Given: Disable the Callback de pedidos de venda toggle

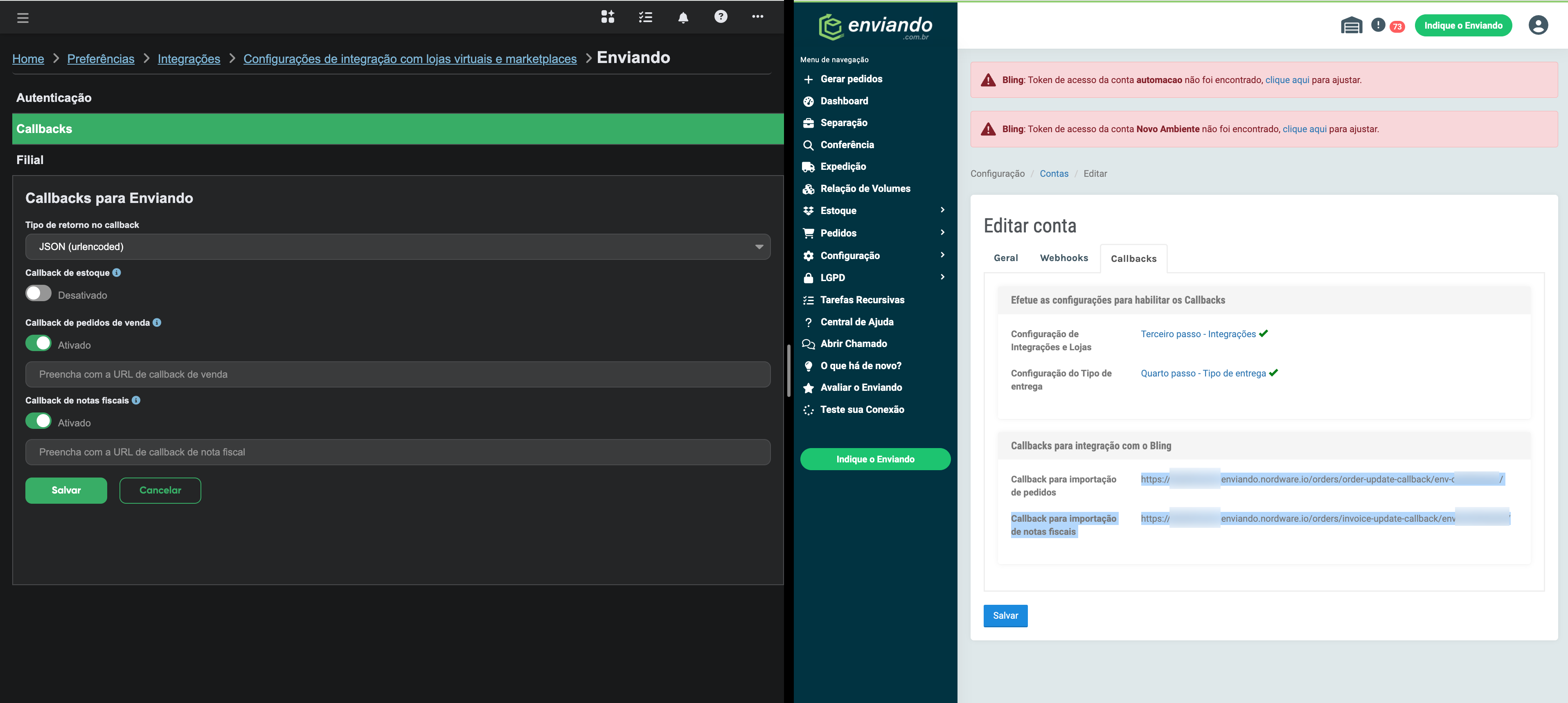Looking at the screenshot, I should (38, 343).
